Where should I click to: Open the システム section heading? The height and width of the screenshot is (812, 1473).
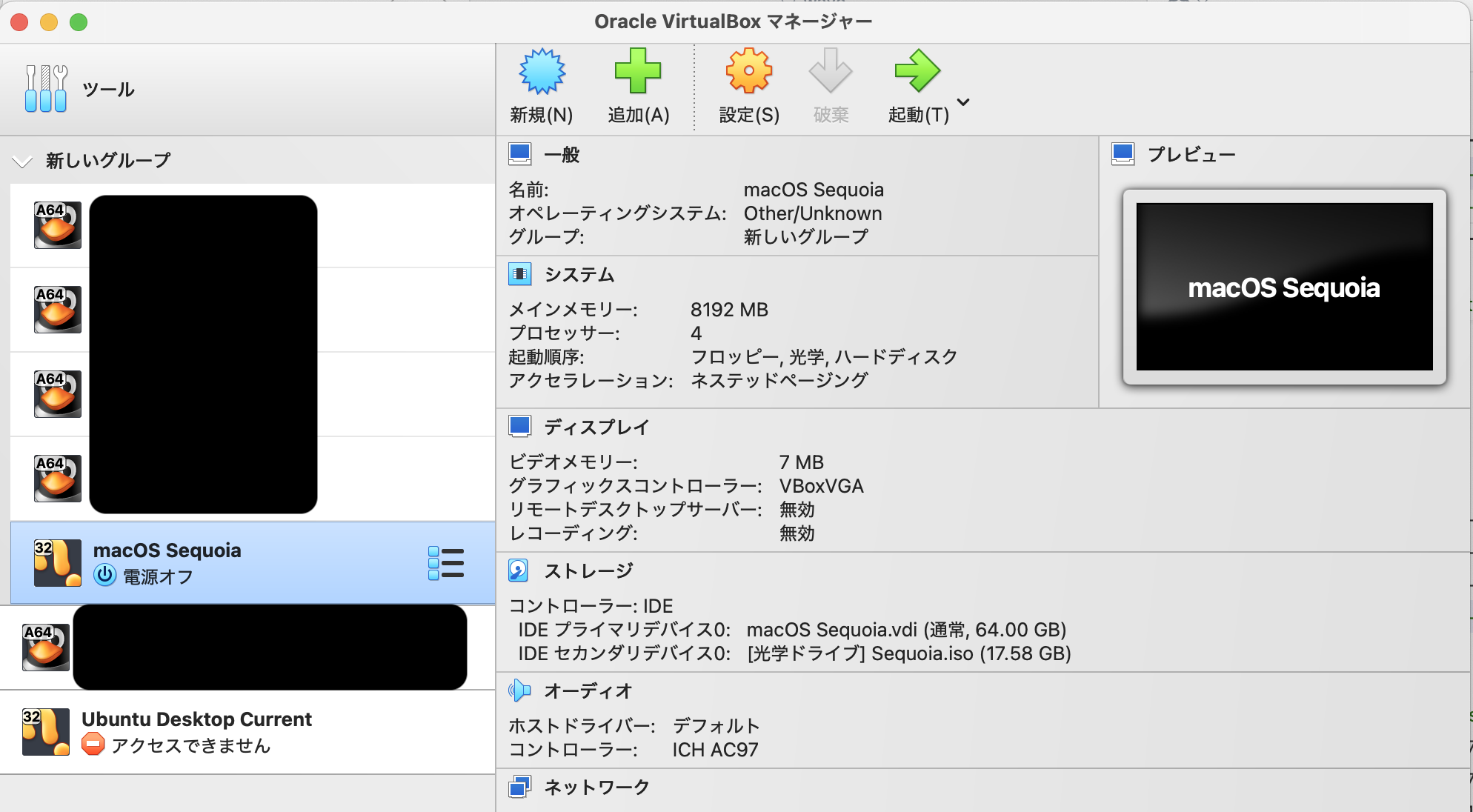[x=579, y=275]
